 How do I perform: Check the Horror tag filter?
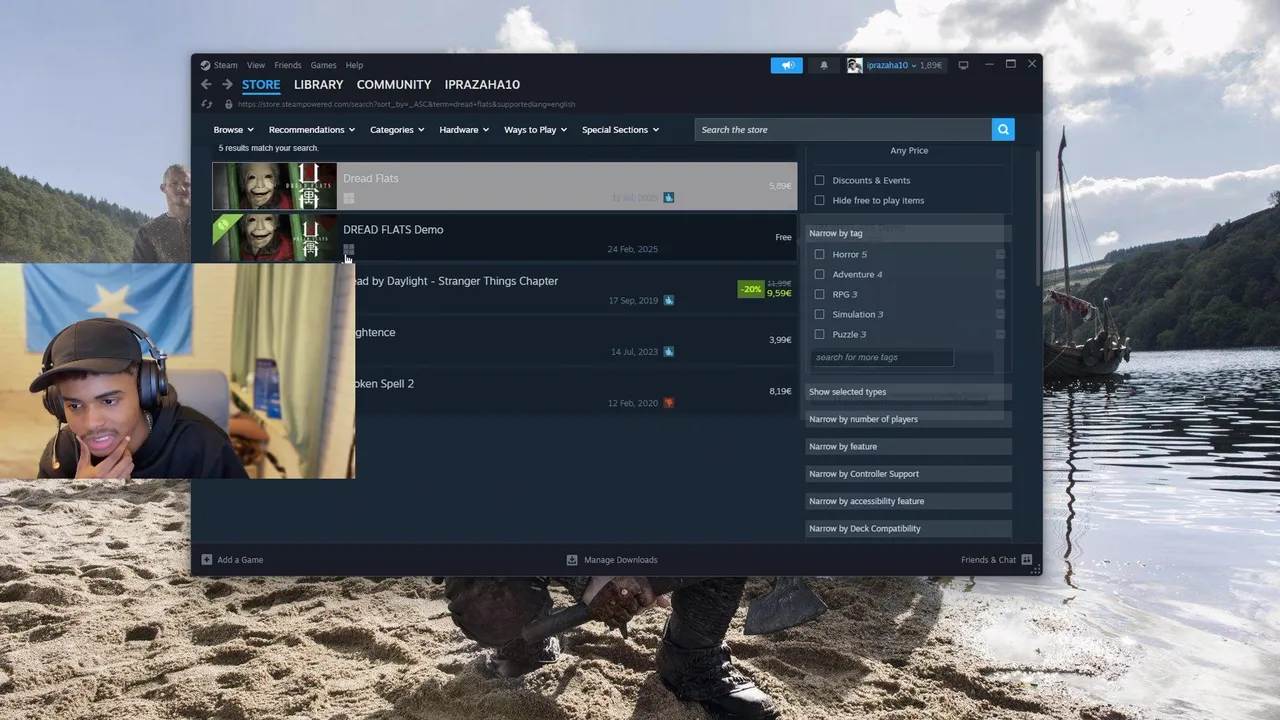[x=819, y=254]
